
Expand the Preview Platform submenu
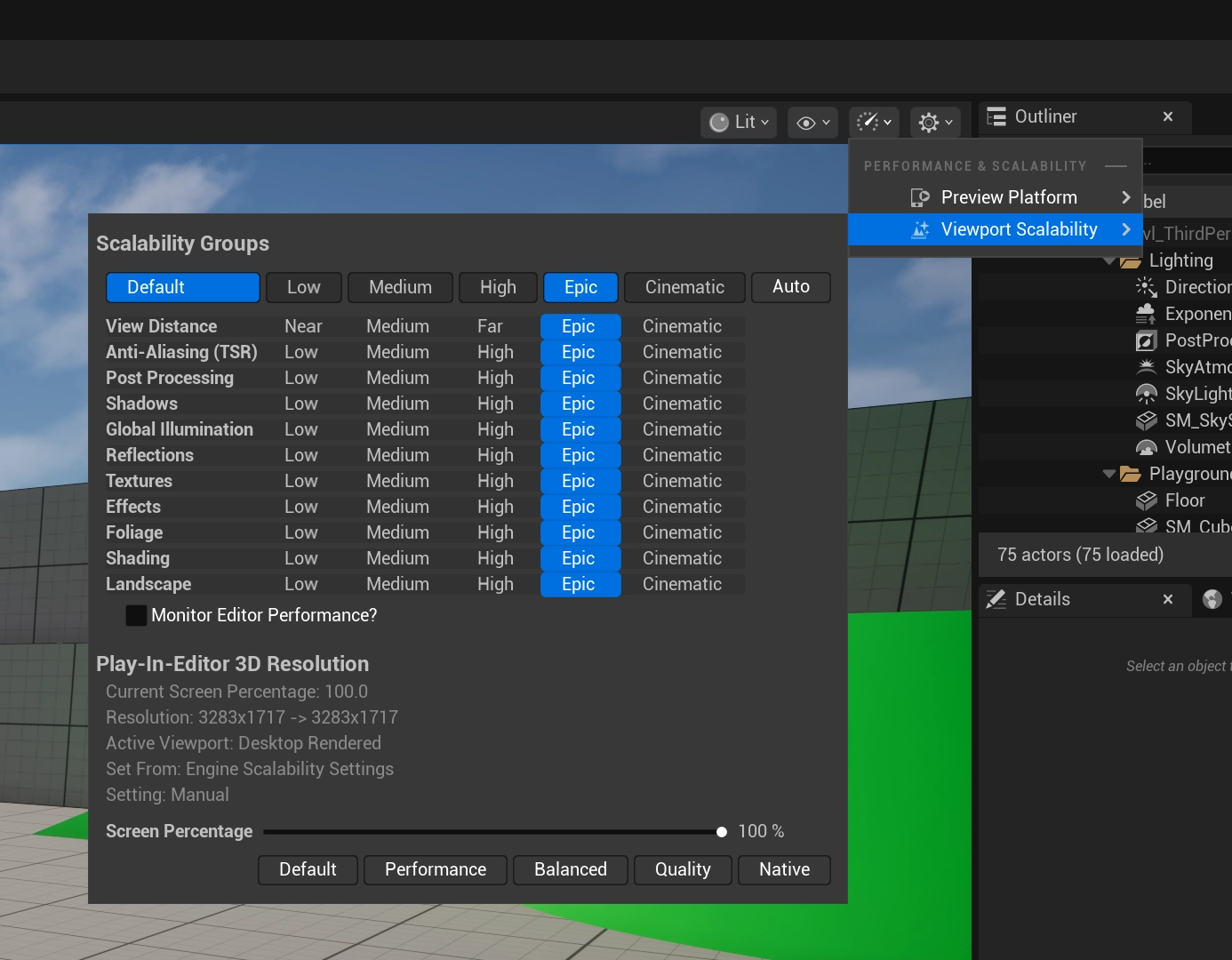pos(996,197)
